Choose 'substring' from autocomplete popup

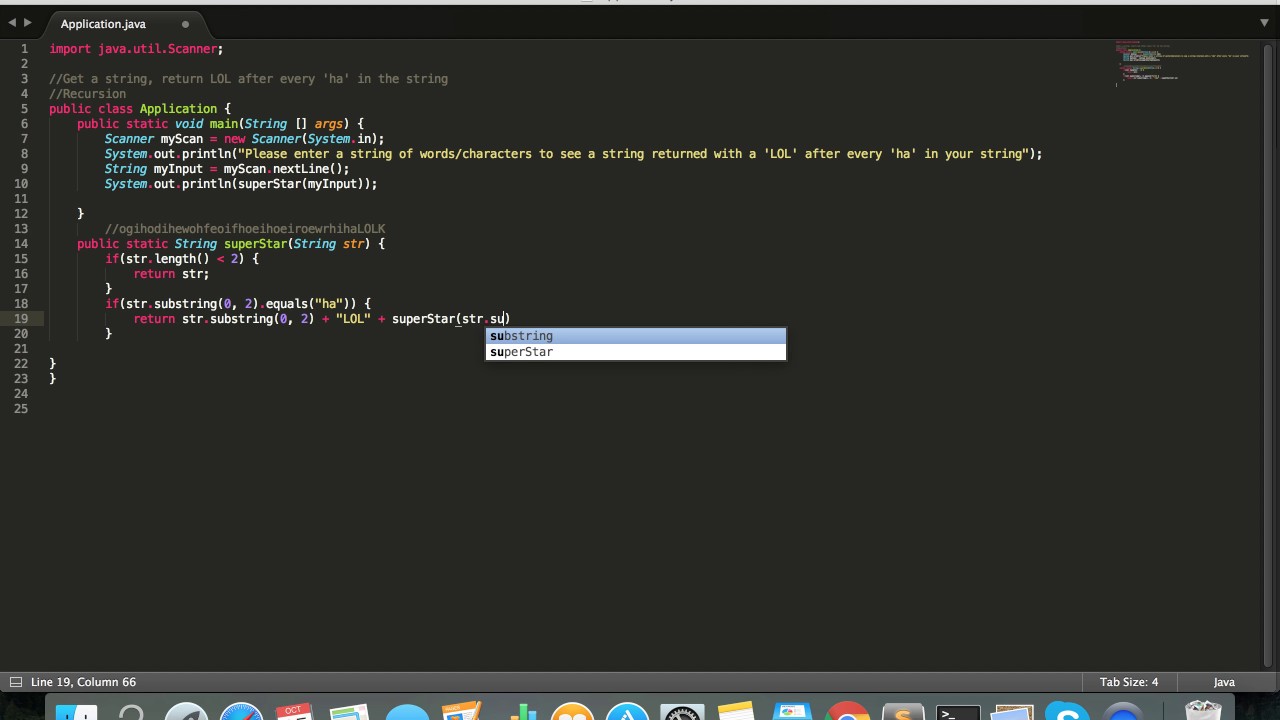[636, 336]
